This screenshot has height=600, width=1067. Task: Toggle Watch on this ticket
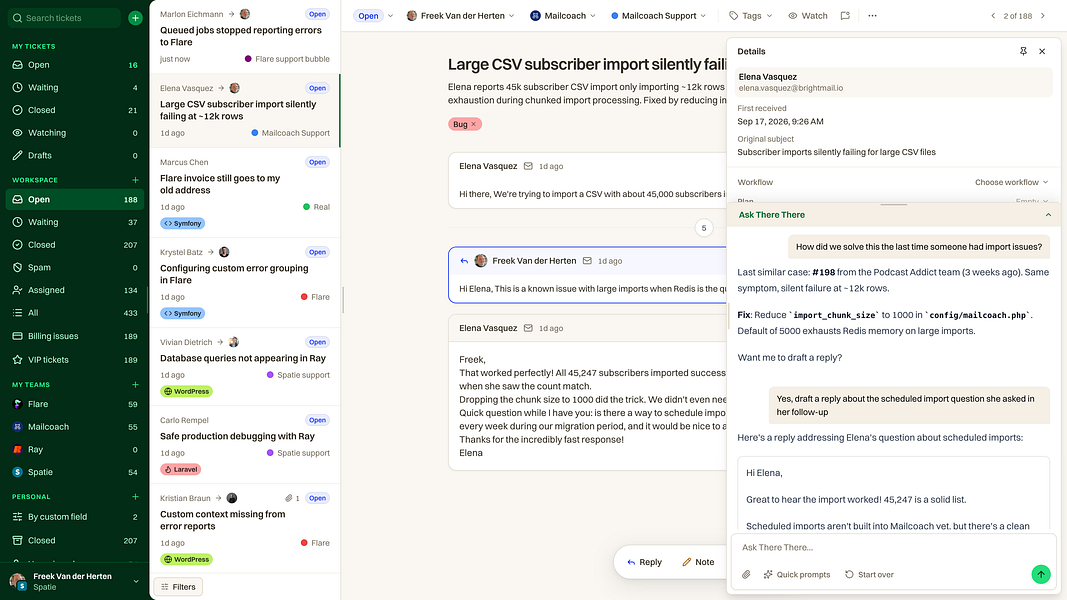pos(807,16)
